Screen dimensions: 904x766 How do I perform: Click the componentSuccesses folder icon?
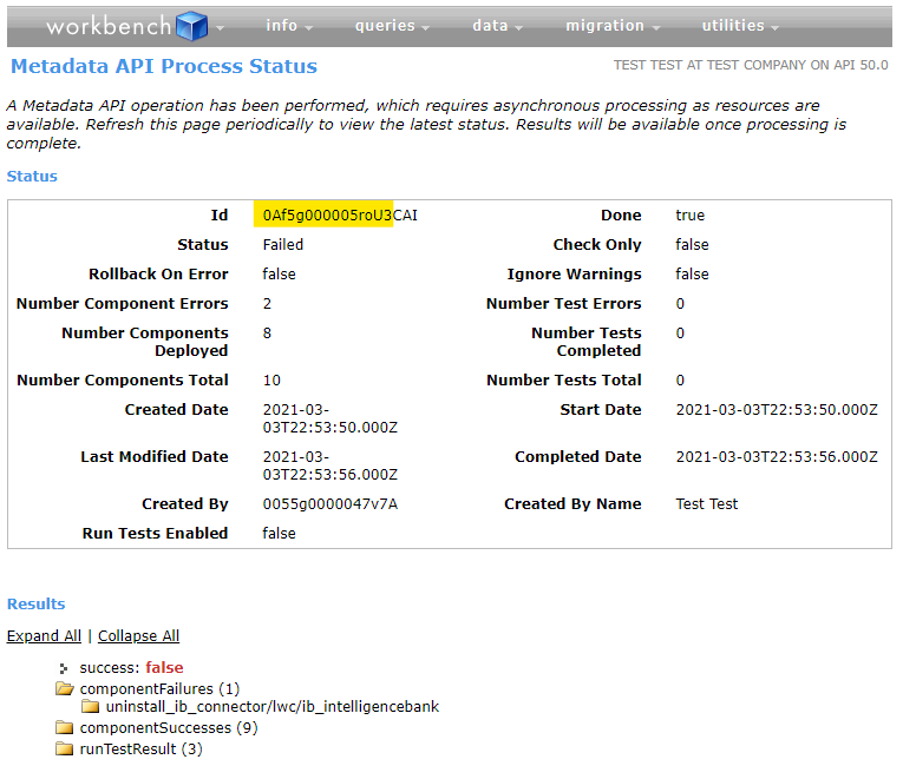65,728
